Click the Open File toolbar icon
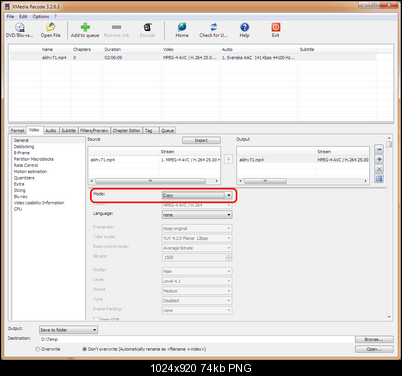402x376 pixels. (x=51, y=30)
